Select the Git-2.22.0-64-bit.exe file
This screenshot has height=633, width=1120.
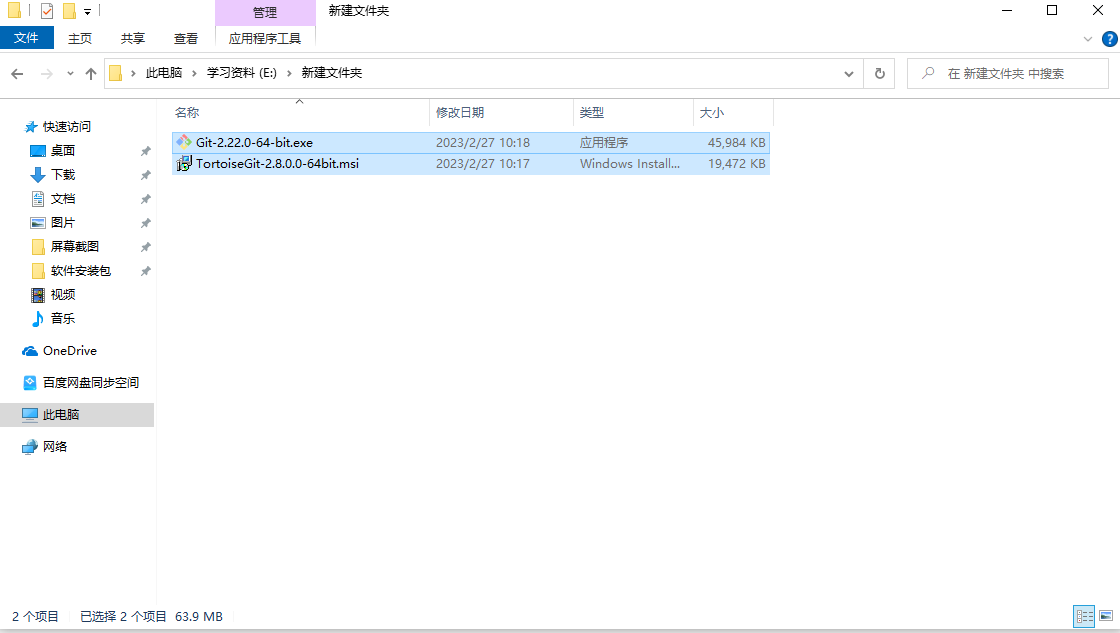coord(471,143)
